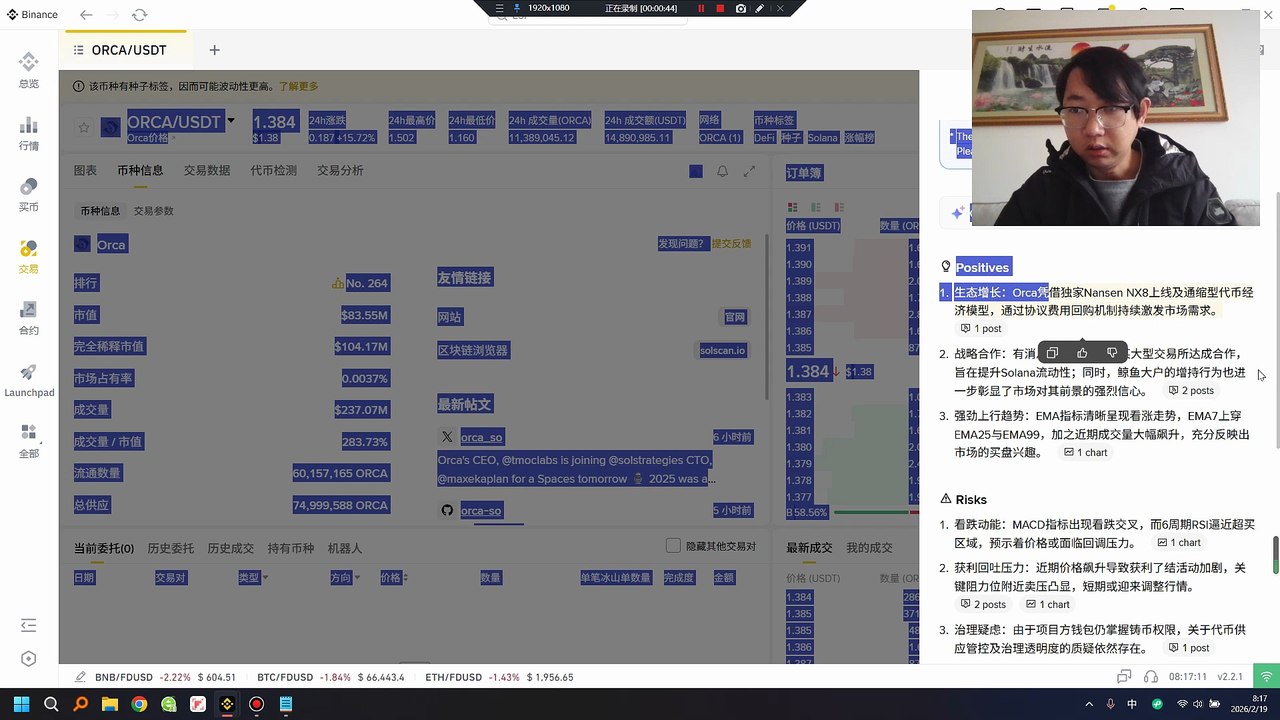The height and width of the screenshot is (720, 1280).
Task: Open the orca-so GitHub link
Action: click(481, 511)
